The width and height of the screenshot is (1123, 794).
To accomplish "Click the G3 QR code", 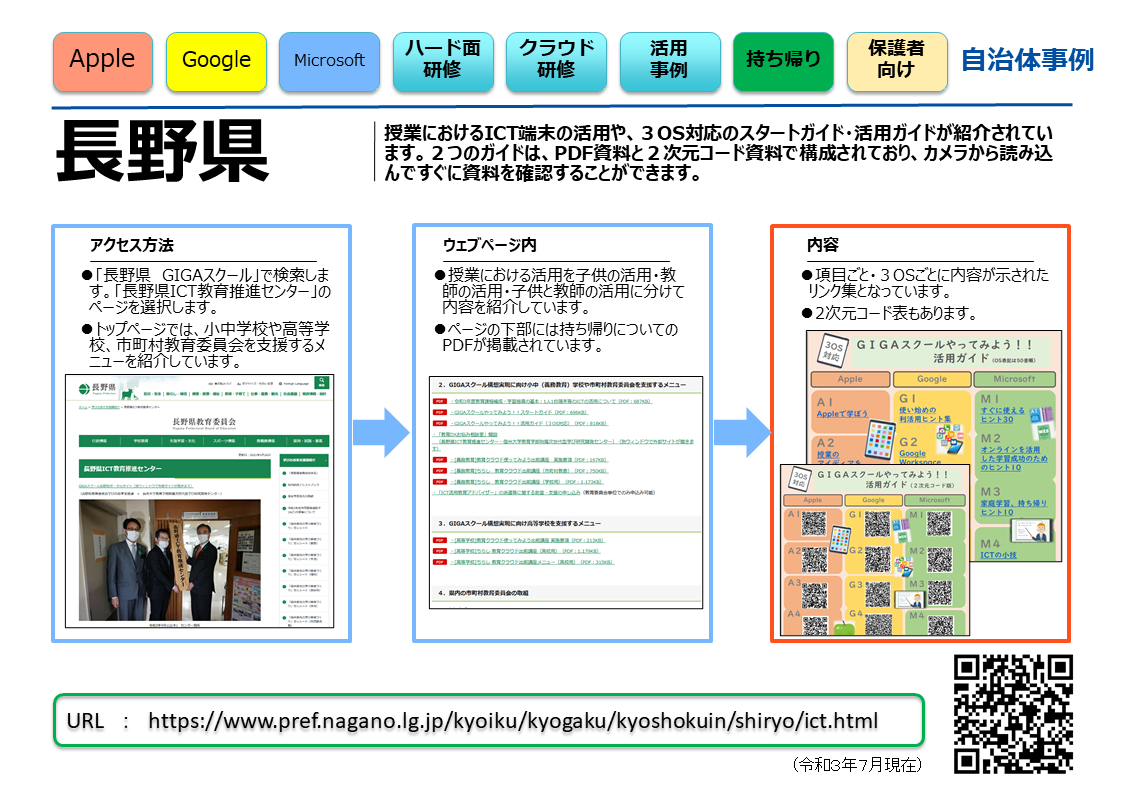I will 877,594.
